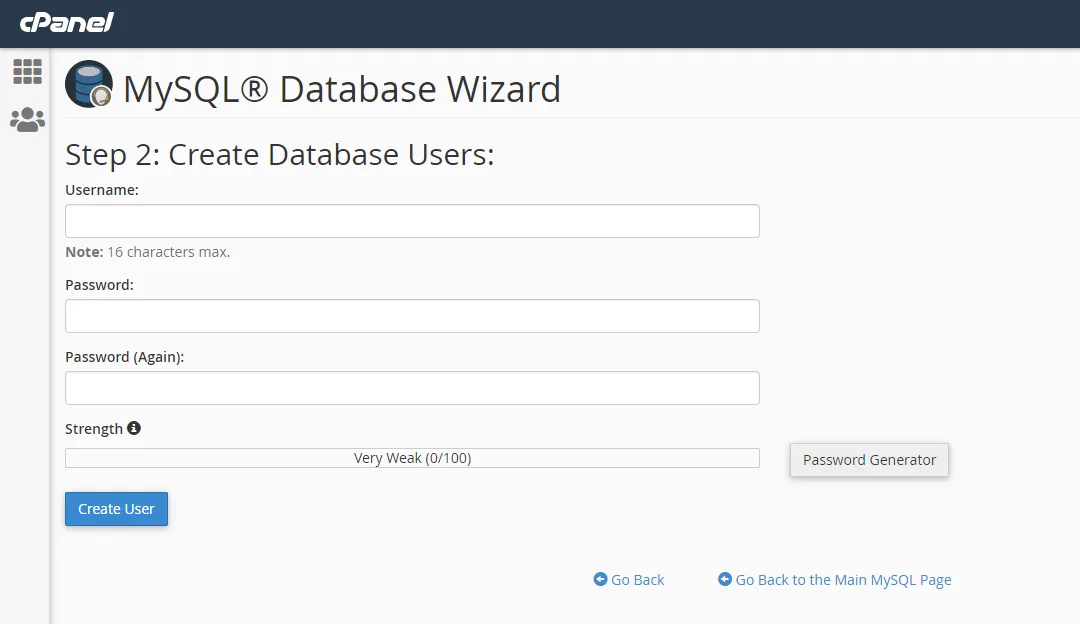Go Back to the Main MySQL Page
1080x624 pixels.
[835, 580]
